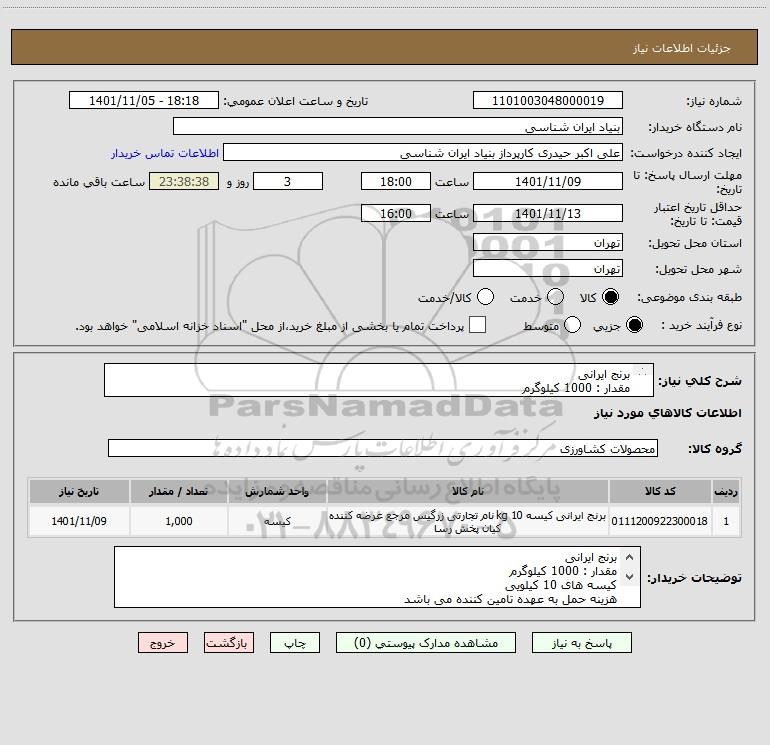Open مشاهده مدارک پیوستی (0) button
The image size is (770, 745).
point(426,643)
